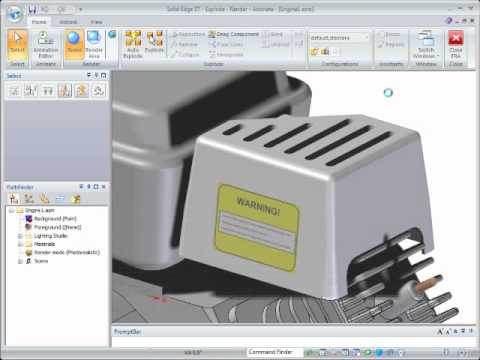The height and width of the screenshot is (360, 480).
Task: Run Auto Explode command
Action: [x=133, y=44]
